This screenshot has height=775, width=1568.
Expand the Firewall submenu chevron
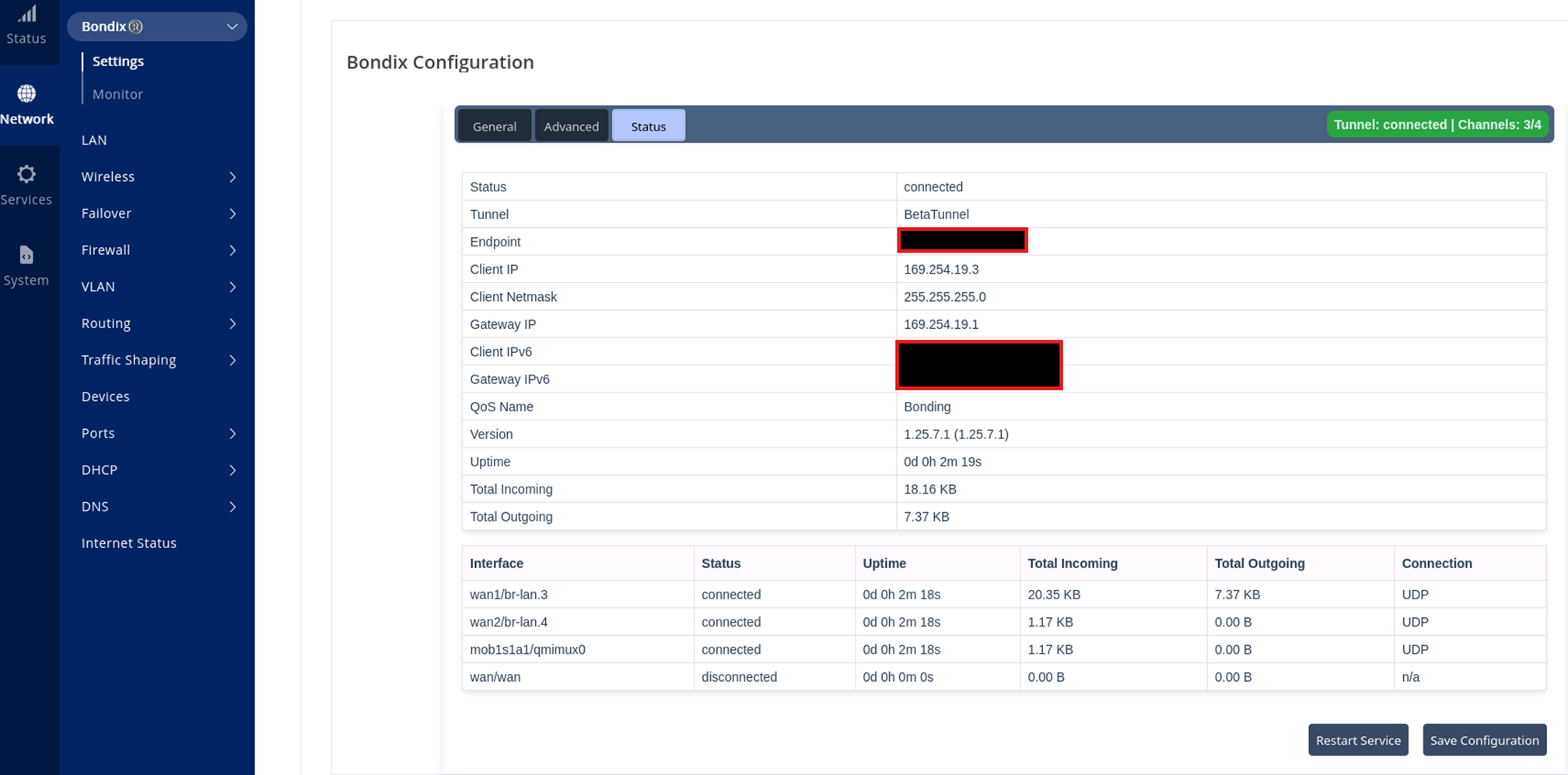[x=233, y=250]
